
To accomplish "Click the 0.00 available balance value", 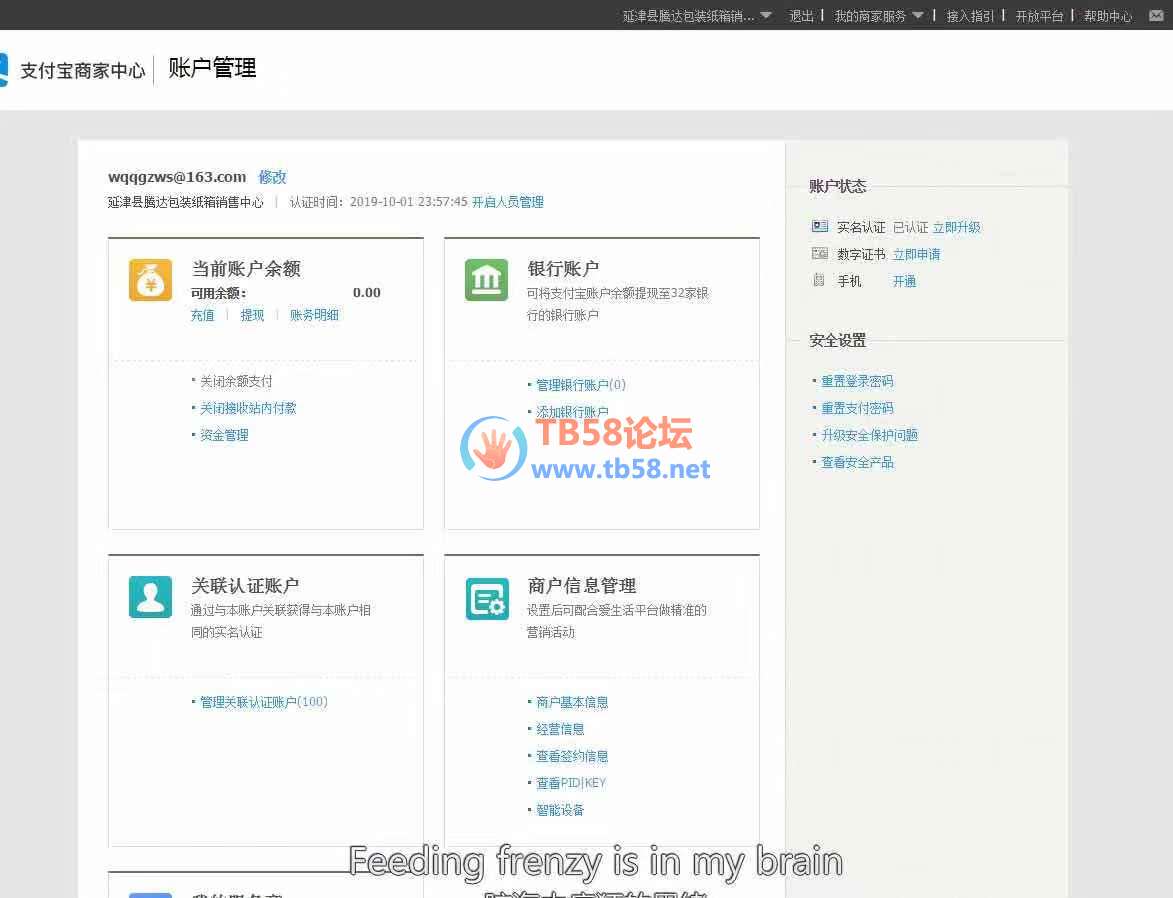I will click(x=367, y=293).
